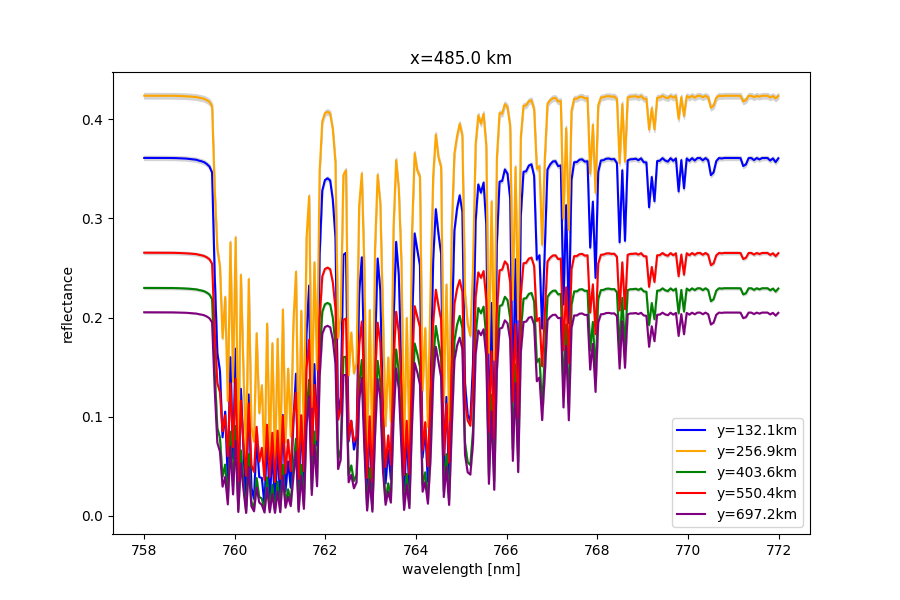Choose the y=550.4km legend label

(x=757, y=493)
